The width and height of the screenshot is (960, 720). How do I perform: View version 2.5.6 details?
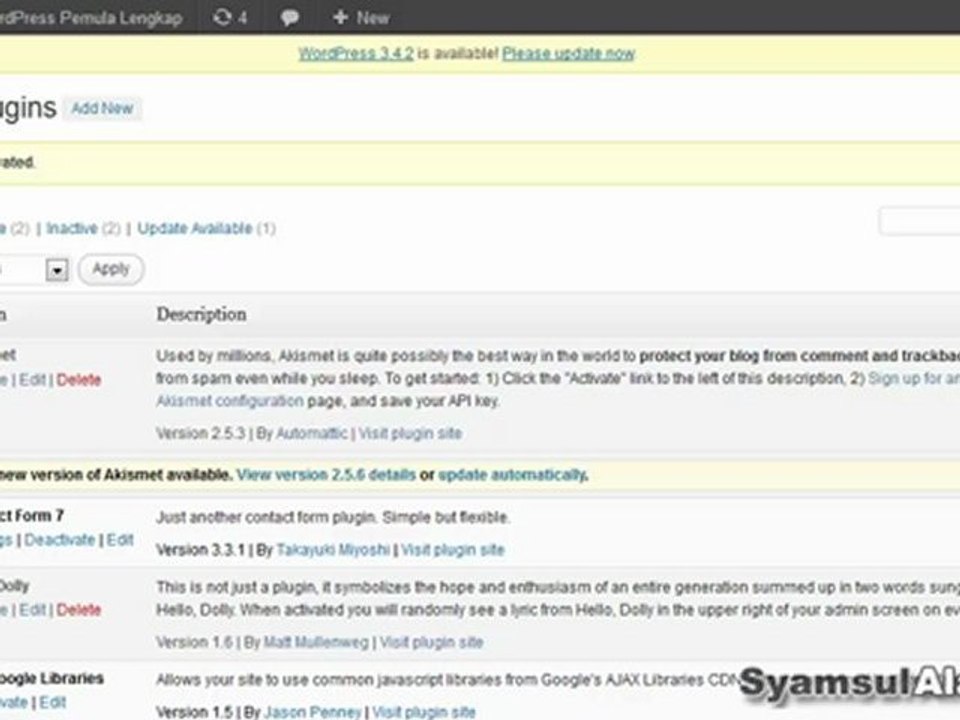point(326,475)
